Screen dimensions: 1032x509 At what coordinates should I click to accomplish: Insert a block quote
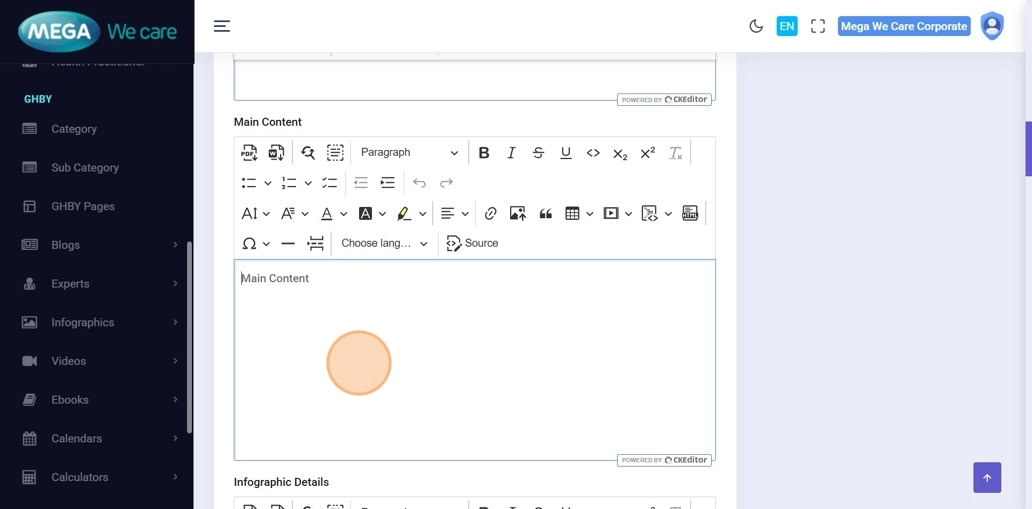point(545,214)
